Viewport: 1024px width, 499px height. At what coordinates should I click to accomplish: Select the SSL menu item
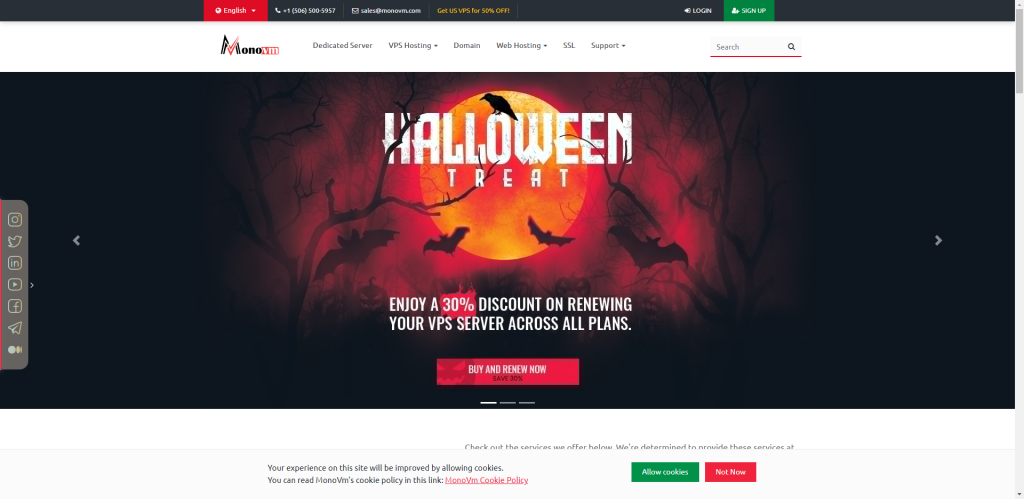(569, 46)
